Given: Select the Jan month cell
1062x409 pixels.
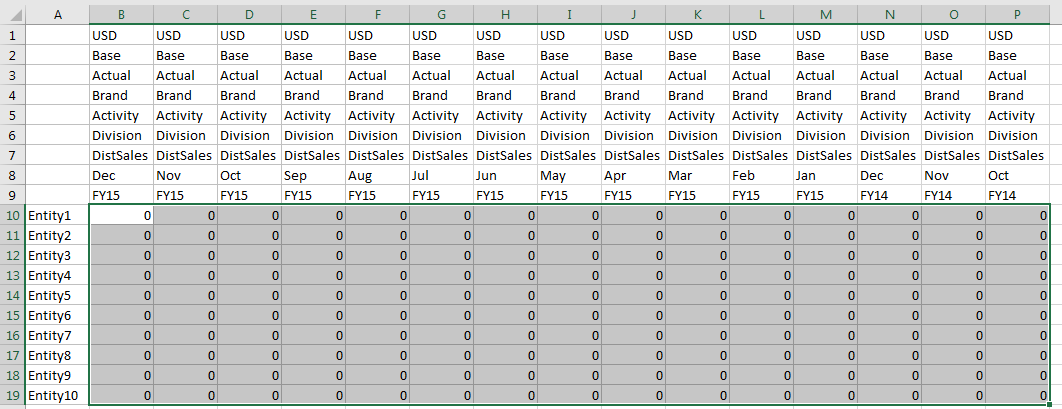Looking at the screenshot, I should (x=825, y=175).
